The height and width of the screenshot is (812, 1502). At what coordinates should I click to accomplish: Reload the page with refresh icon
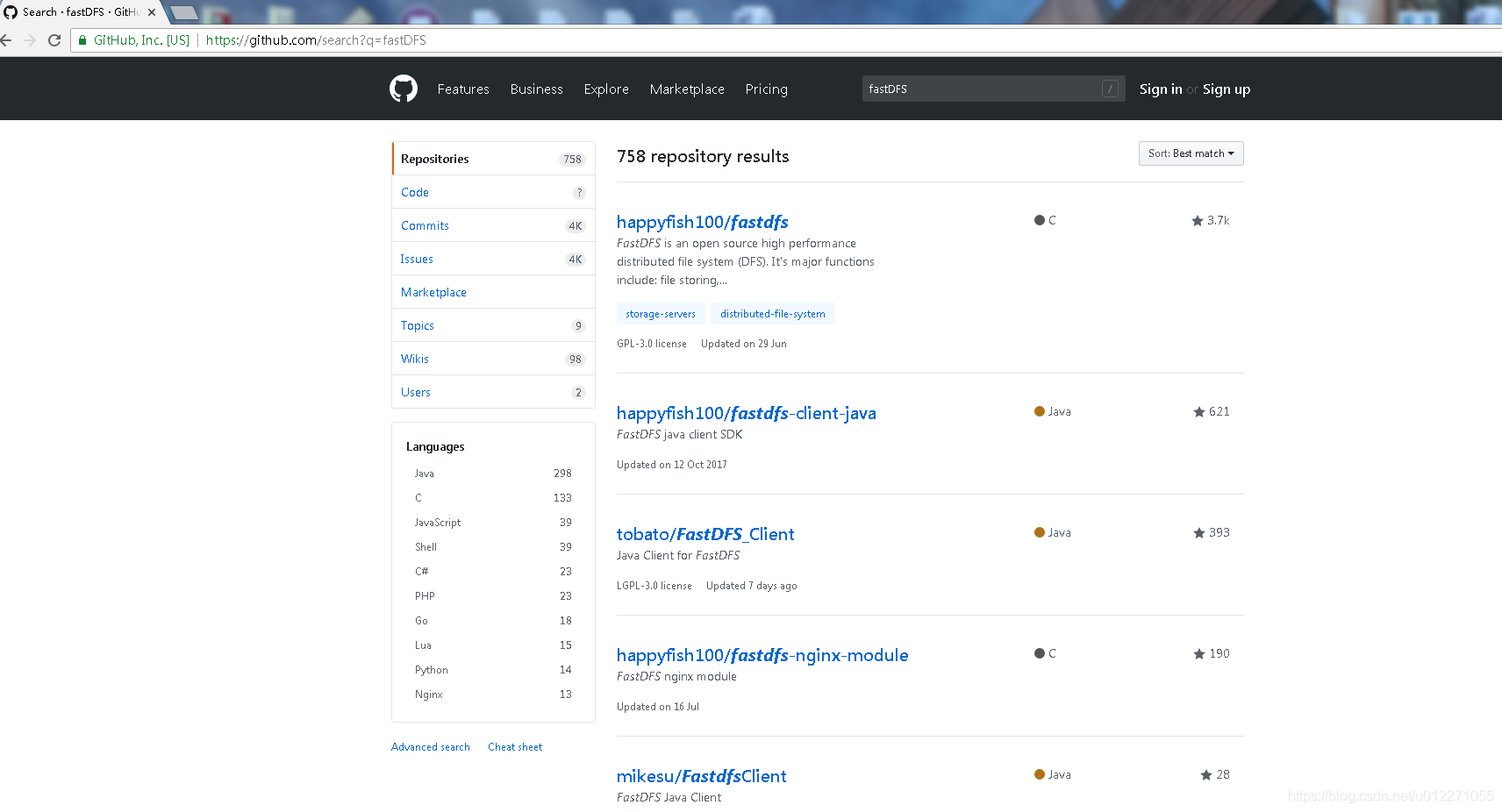coord(54,40)
